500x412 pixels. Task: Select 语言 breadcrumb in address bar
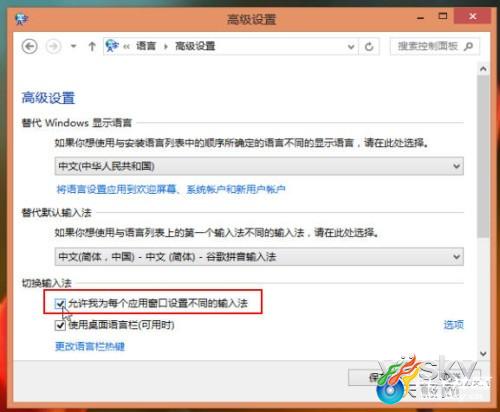point(146,46)
